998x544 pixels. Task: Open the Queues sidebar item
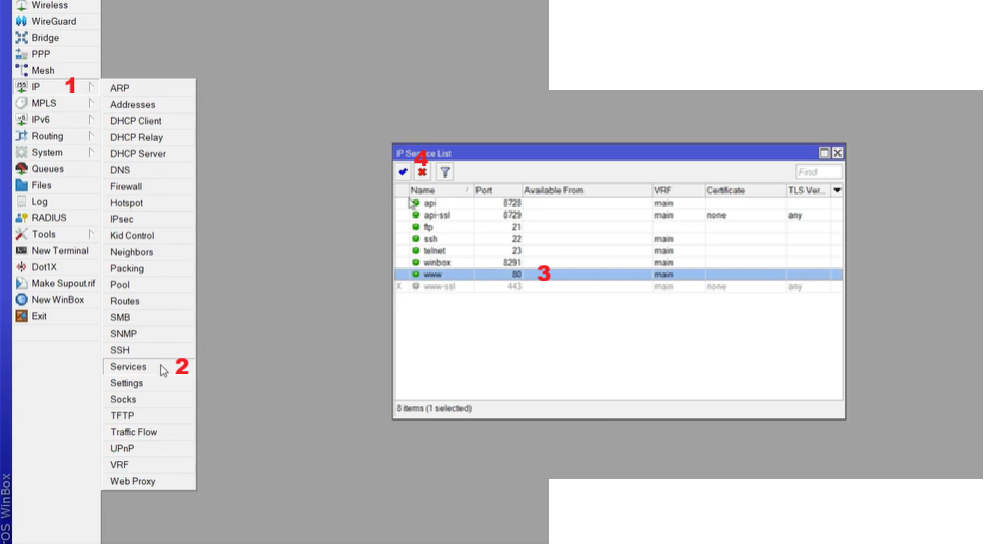(x=47, y=169)
